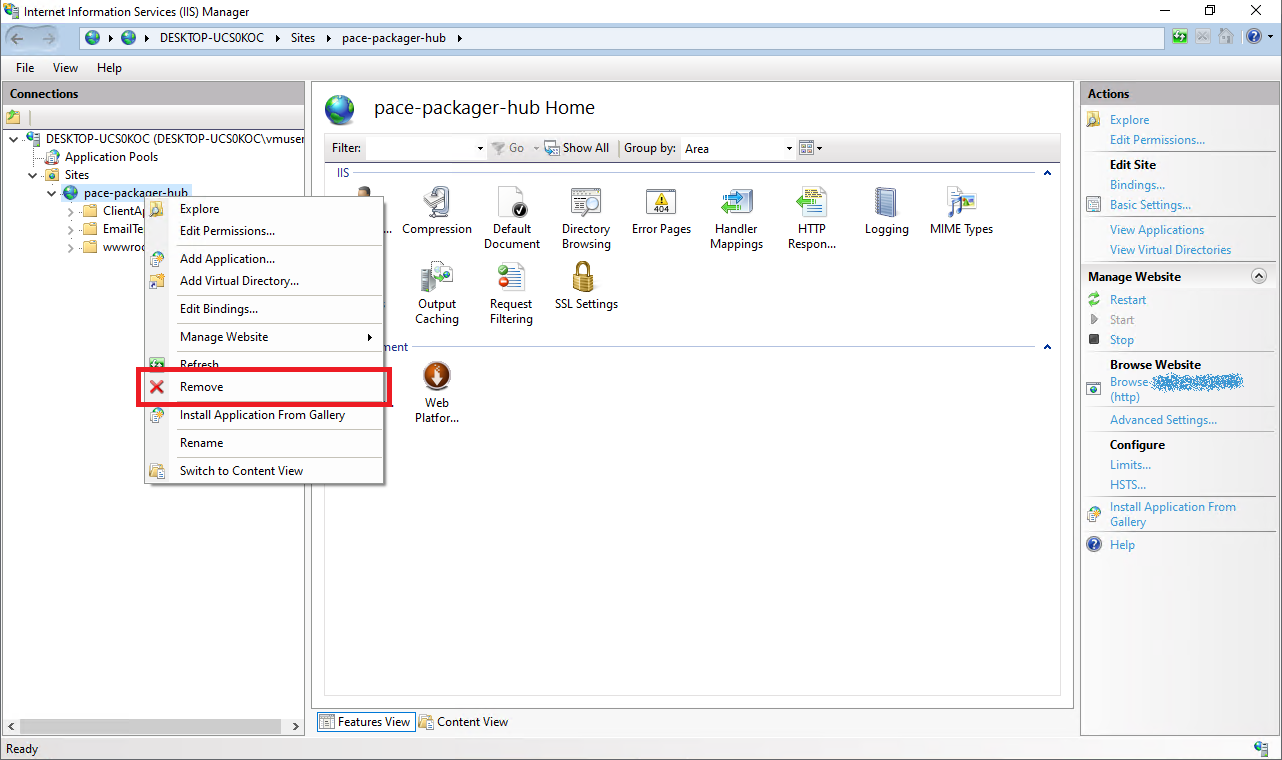Click the Connections toolbar connect icon
The height and width of the screenshot is (760, 1282).
tap(13, 117)
